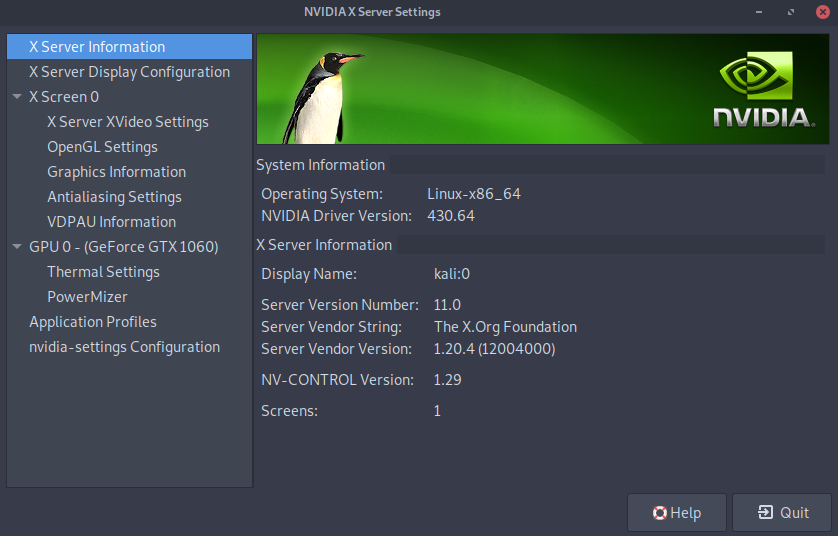Open Antialiasing Settings
Image resolution: width=838 pixels, height=536 pixels.
pos(114,197)
